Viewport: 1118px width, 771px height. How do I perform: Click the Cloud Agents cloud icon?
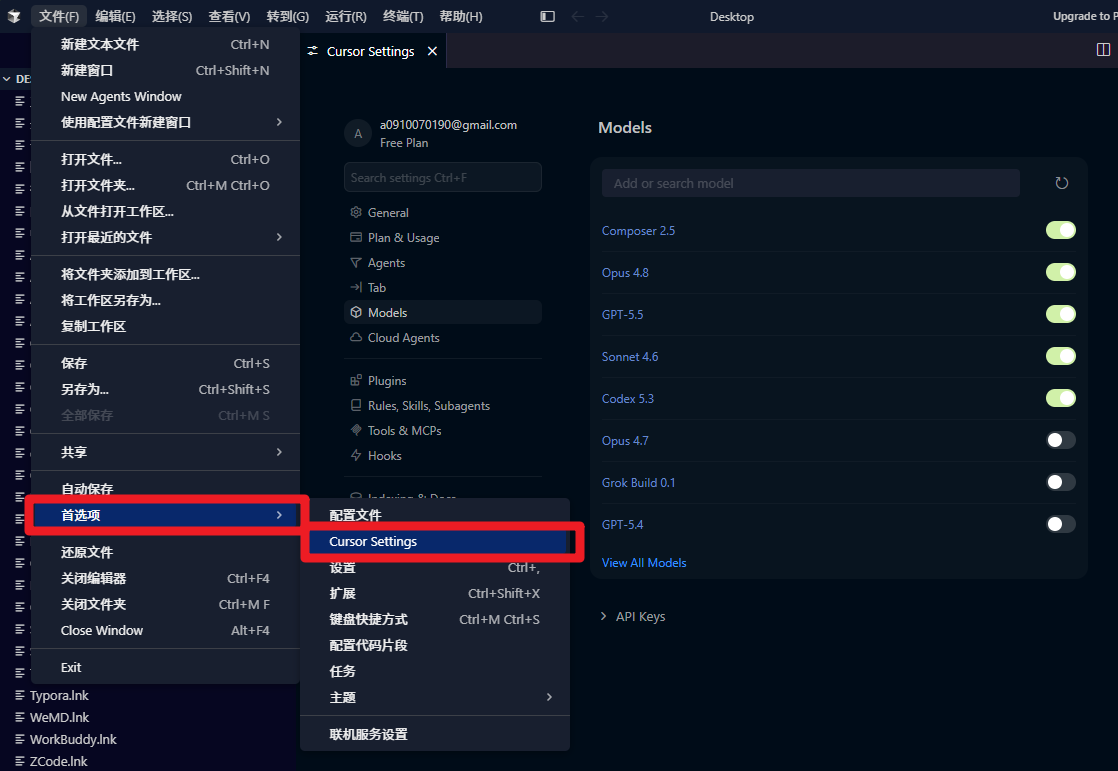(356, 337)
